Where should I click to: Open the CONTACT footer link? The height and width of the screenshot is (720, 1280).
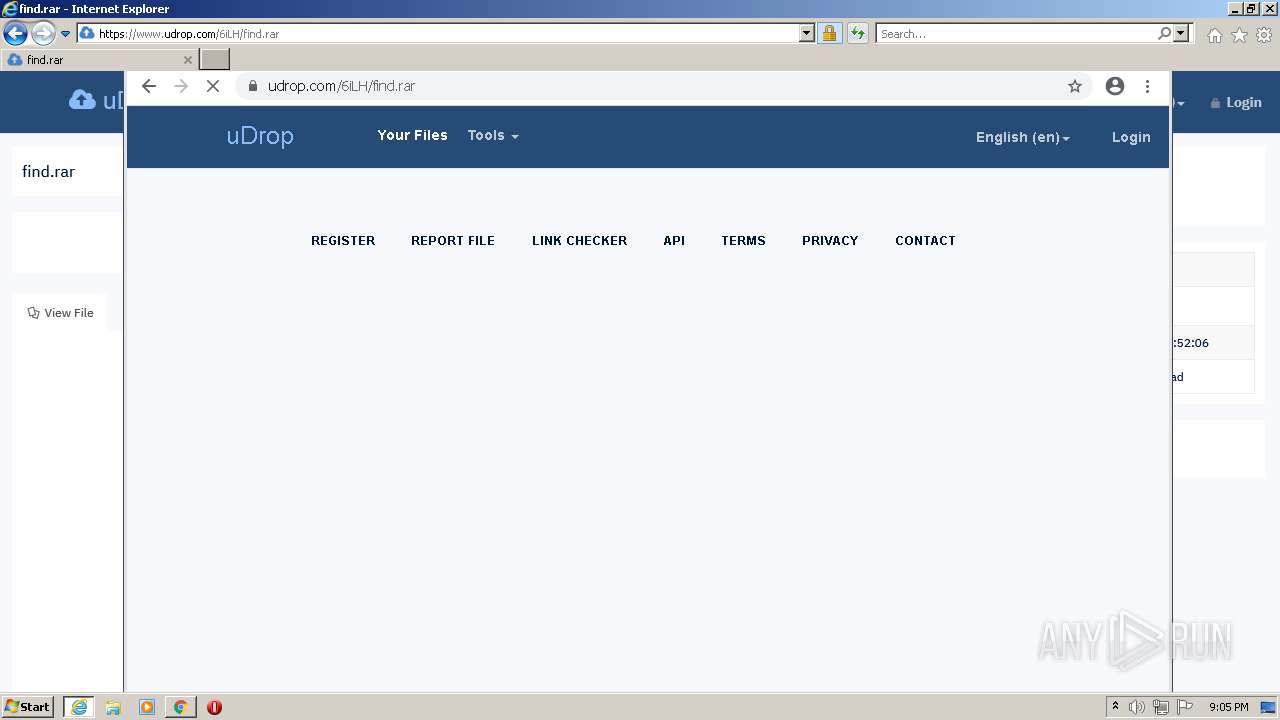(925, 241)
